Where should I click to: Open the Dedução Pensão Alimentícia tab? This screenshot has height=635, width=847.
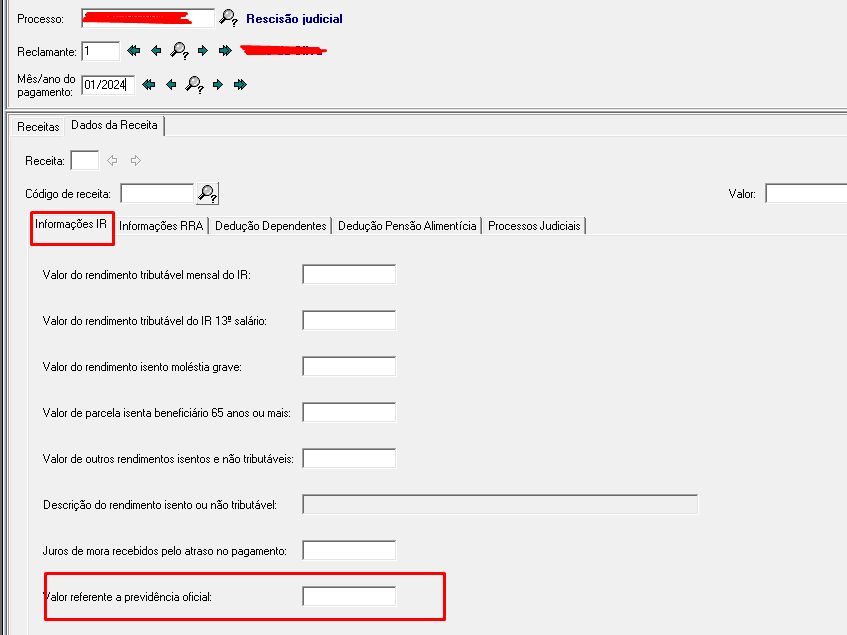(407, 226)
